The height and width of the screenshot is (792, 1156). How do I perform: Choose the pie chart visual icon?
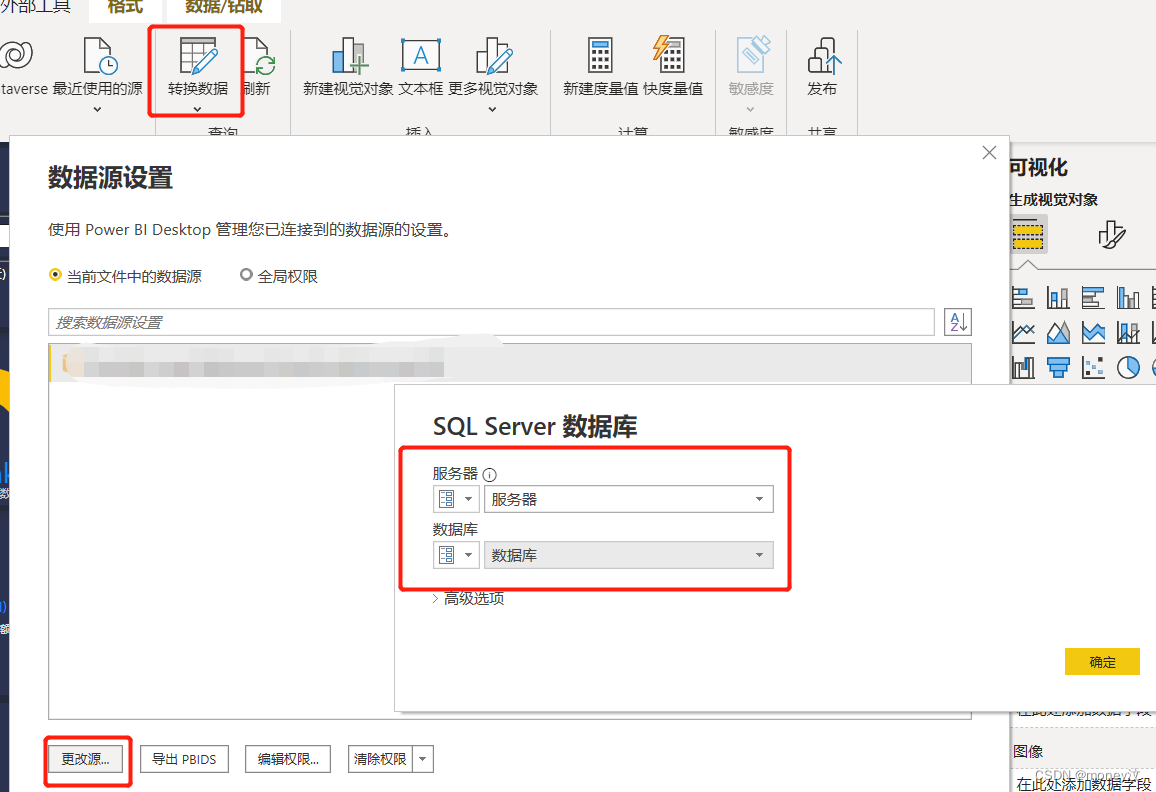1129,367
